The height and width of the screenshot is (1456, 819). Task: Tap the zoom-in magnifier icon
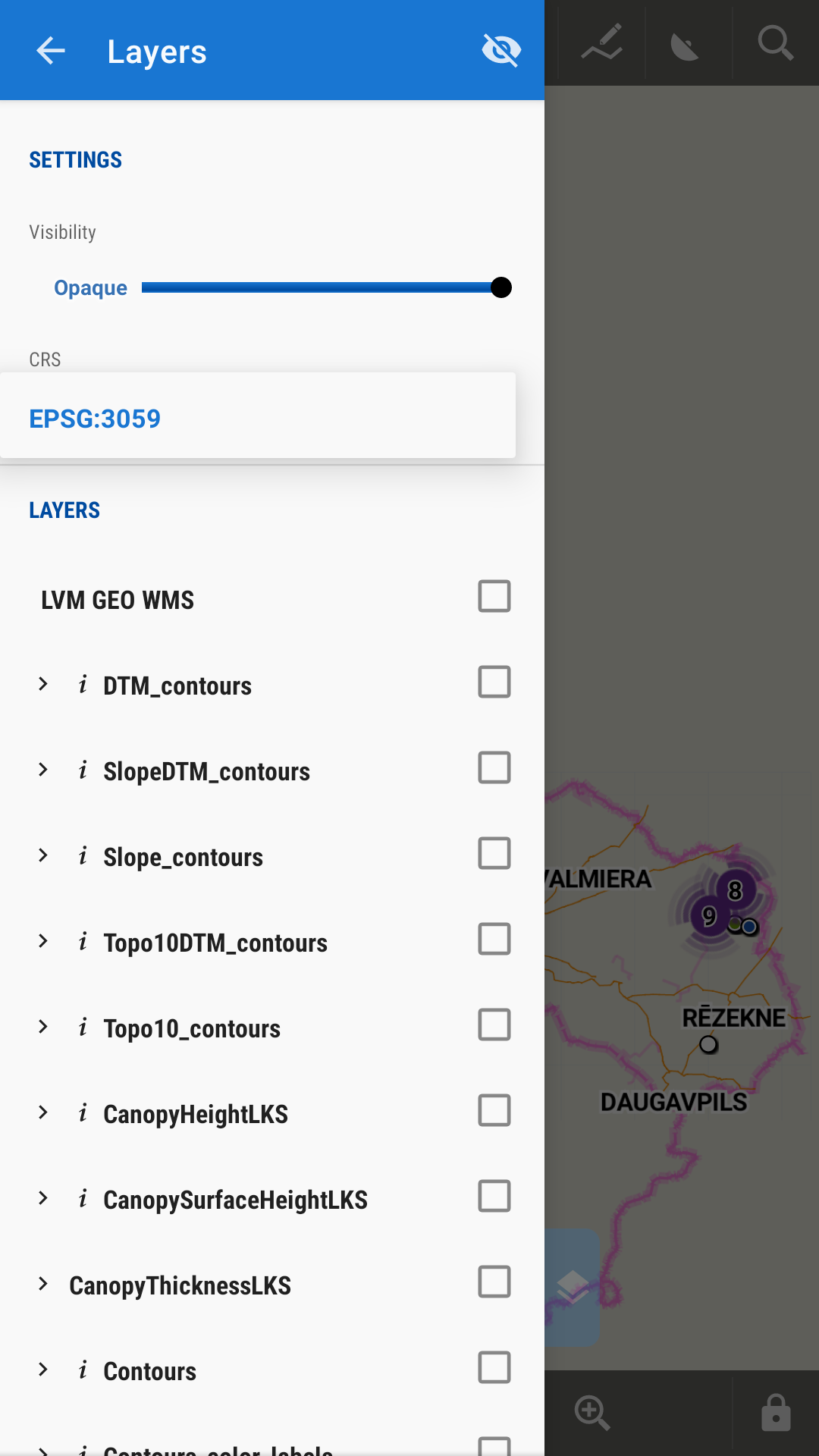[x=592, y=1414]
